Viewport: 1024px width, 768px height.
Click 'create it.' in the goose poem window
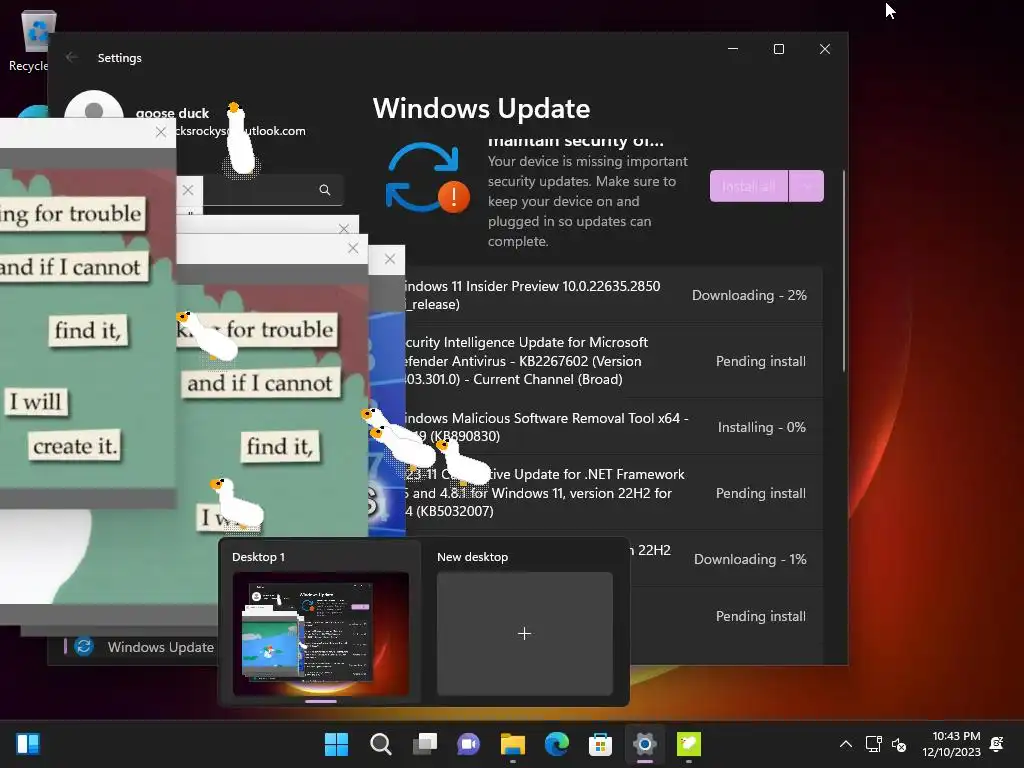coord(74,446)
